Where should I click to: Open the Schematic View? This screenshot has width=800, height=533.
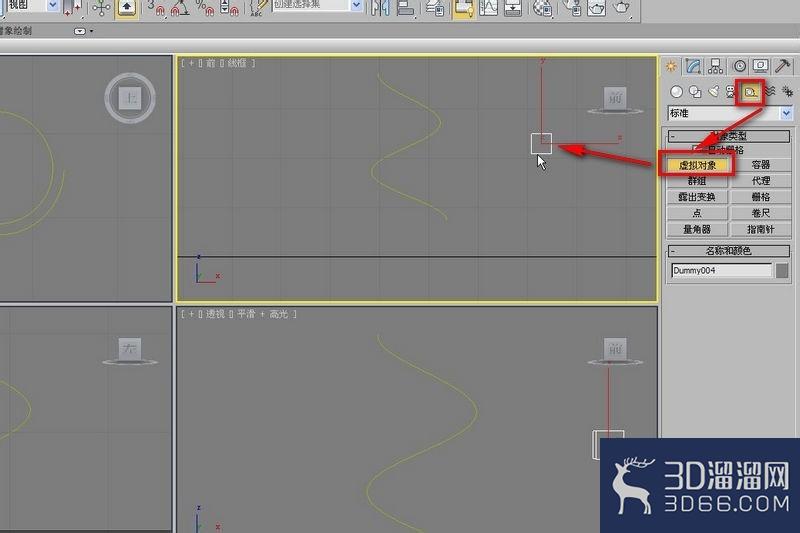pos(513,8)
